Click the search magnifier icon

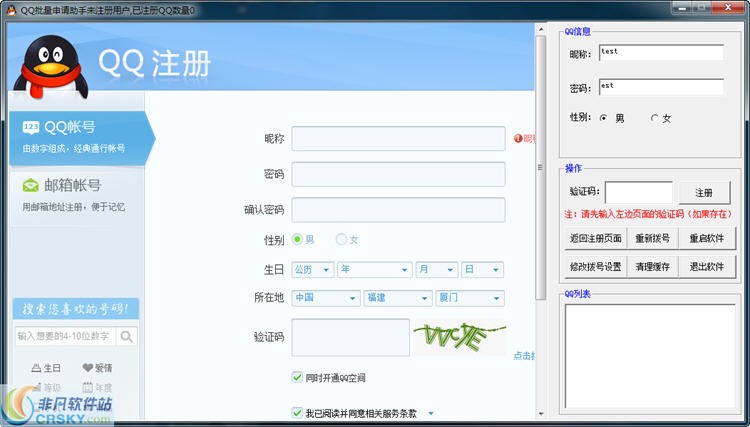pyautogui.click(x=127, y=336)
